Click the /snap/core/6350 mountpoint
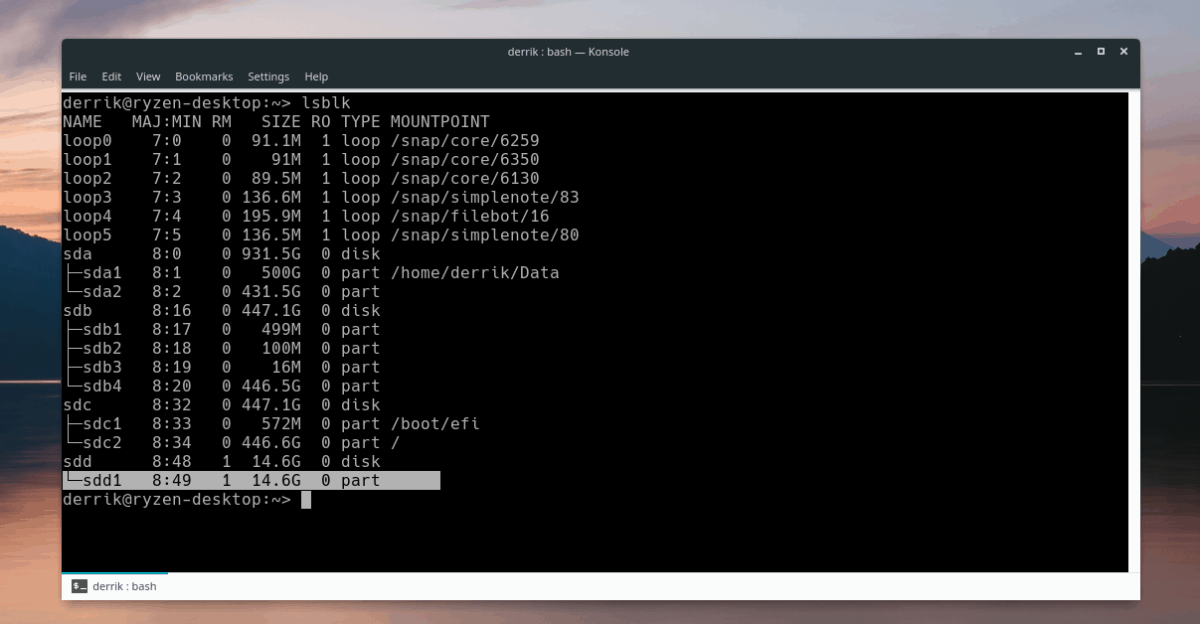The height and width of the screenshot is (624, 1200). point(465,160)
